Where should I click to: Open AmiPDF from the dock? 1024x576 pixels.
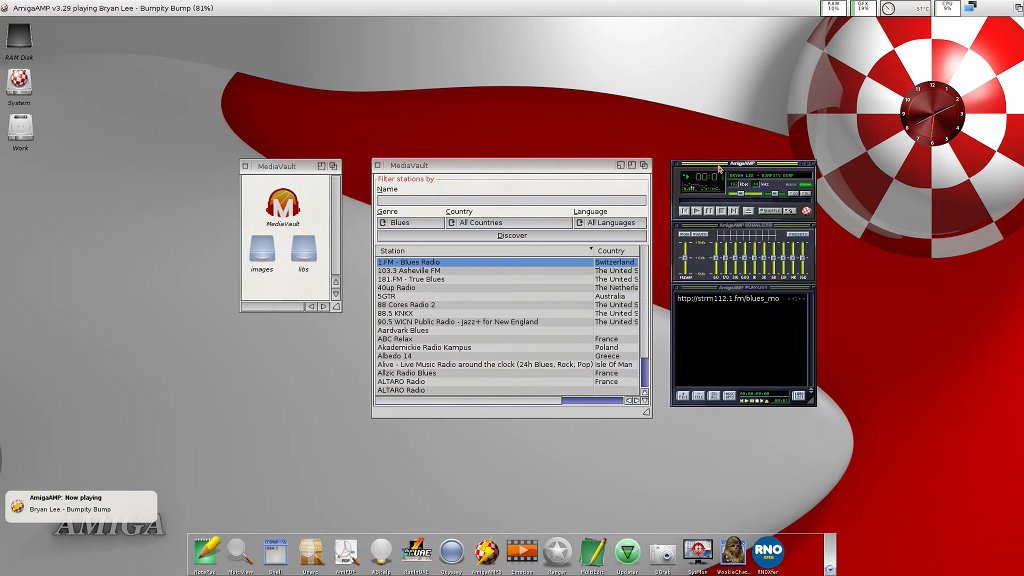[346, 552]
